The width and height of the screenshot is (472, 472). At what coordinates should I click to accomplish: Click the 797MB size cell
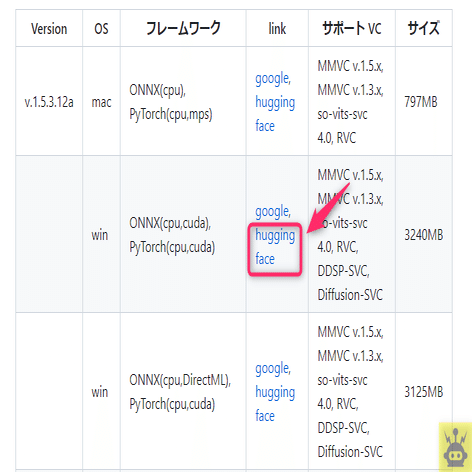(x=424, y=101)
